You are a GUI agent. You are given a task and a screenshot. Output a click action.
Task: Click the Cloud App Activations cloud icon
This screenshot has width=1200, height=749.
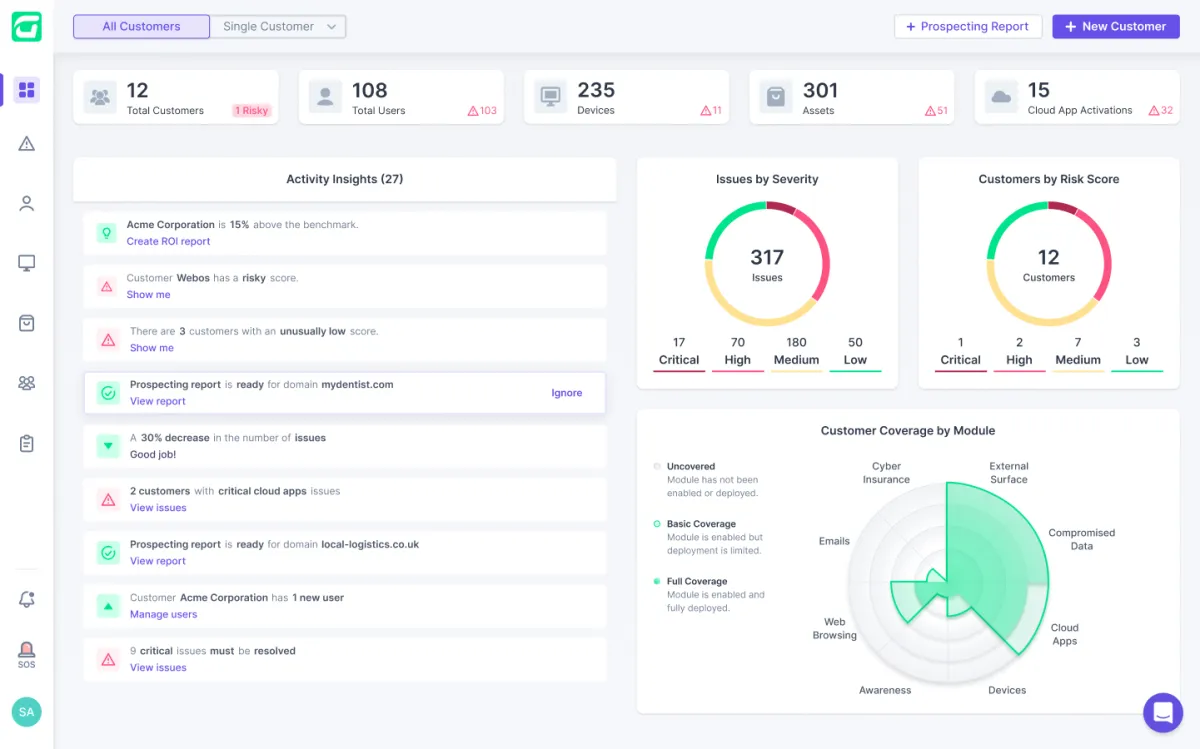tap(1001, 97)
